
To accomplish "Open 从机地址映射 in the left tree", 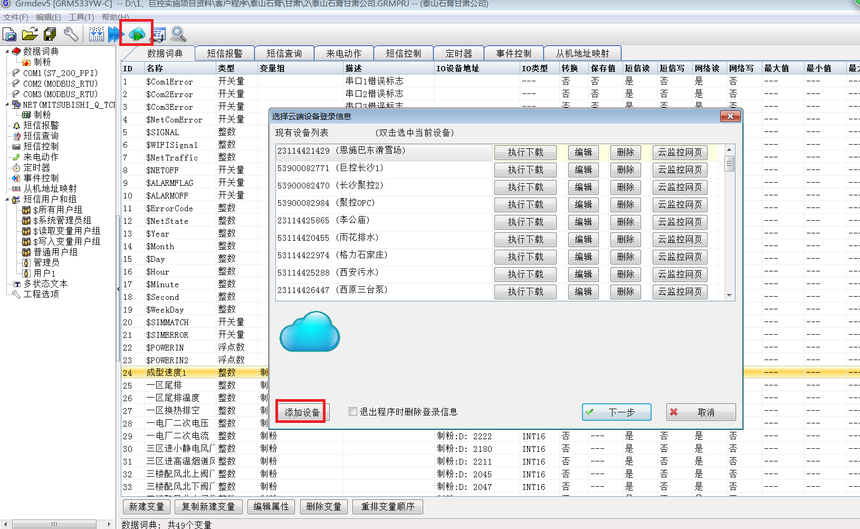I will 50,189.
